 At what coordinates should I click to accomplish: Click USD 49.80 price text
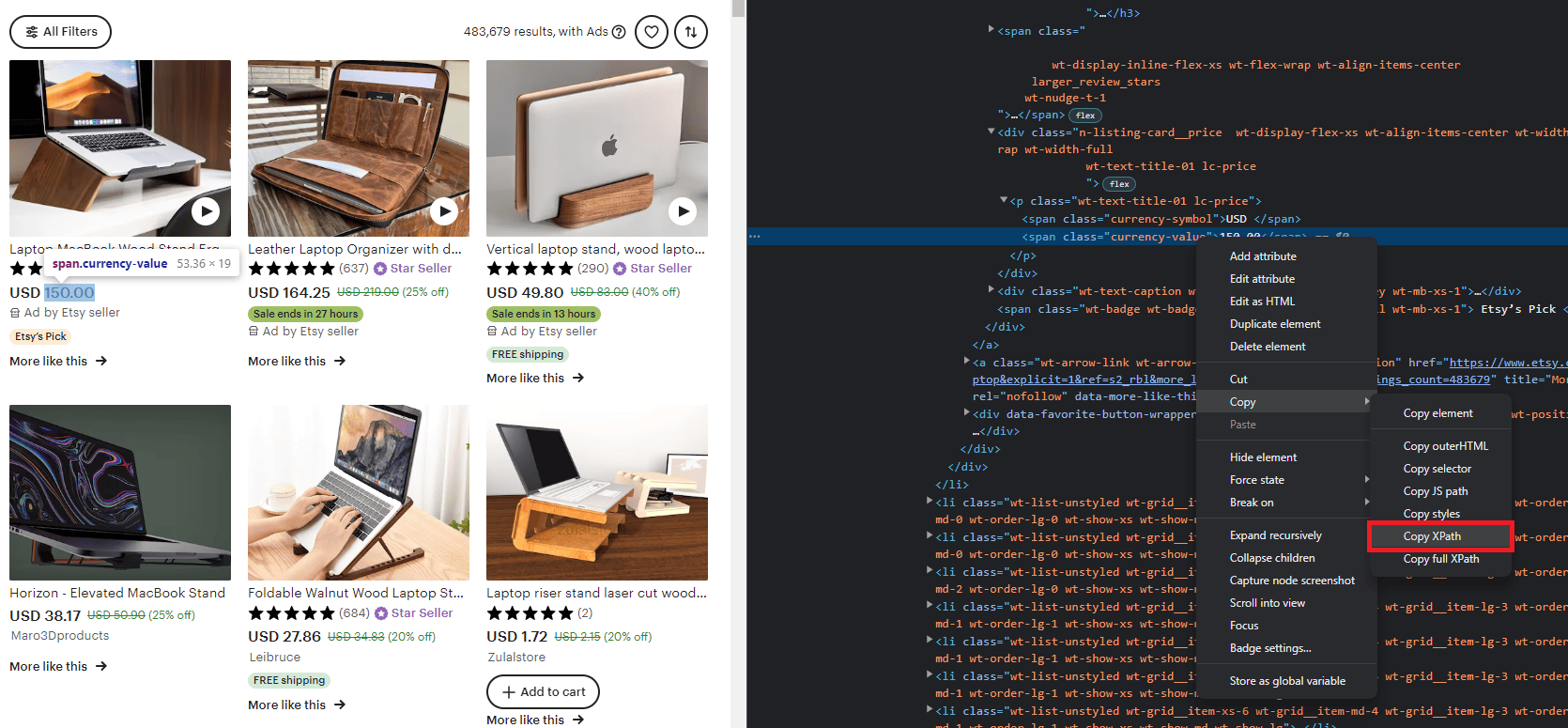coord(525,293)
